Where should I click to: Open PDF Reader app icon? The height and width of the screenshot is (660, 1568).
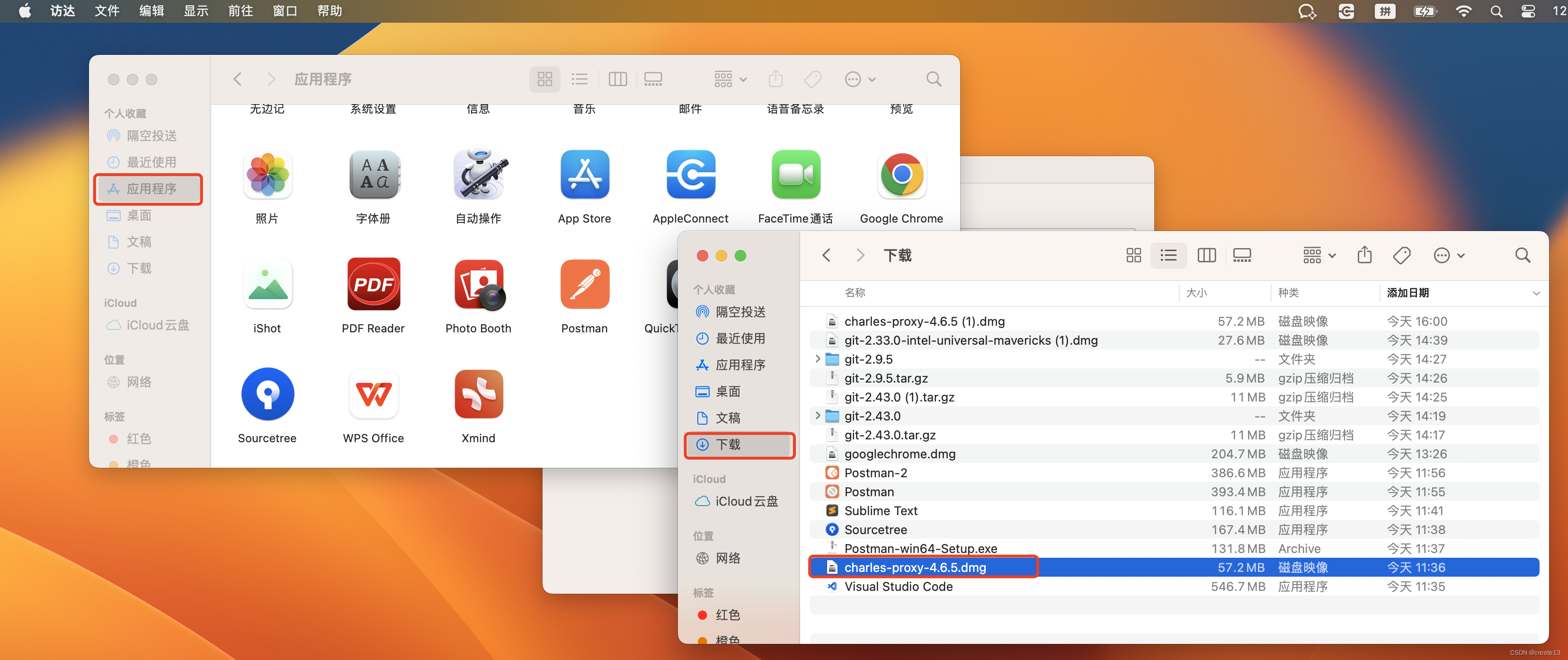click(x=373, y=285)
